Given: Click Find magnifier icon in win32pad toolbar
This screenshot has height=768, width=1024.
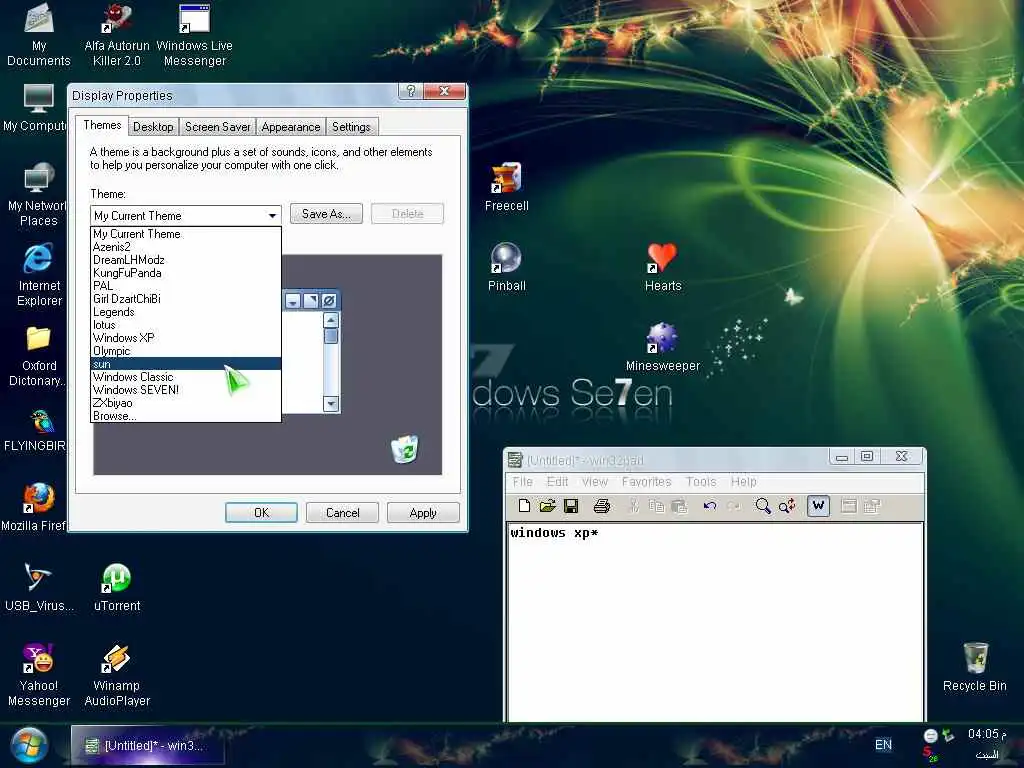Looking at the screenshot, I should coord(762,505).
